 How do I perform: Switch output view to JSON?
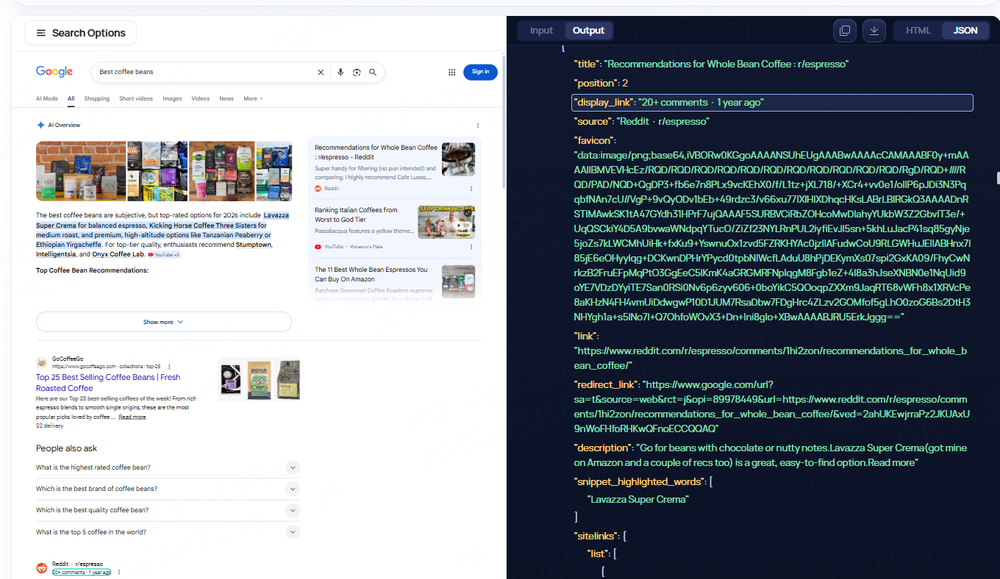click(x=965, y=31)
